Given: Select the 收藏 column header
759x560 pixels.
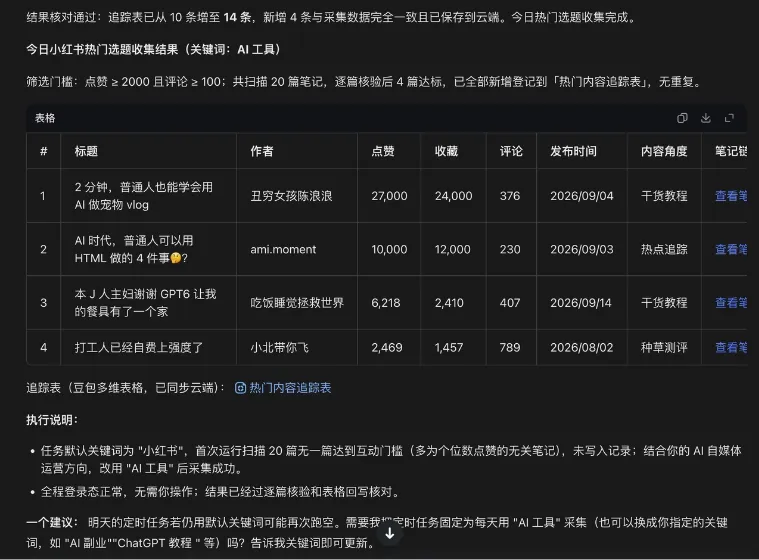Looking at the screenshot, I should pos(446,151).
